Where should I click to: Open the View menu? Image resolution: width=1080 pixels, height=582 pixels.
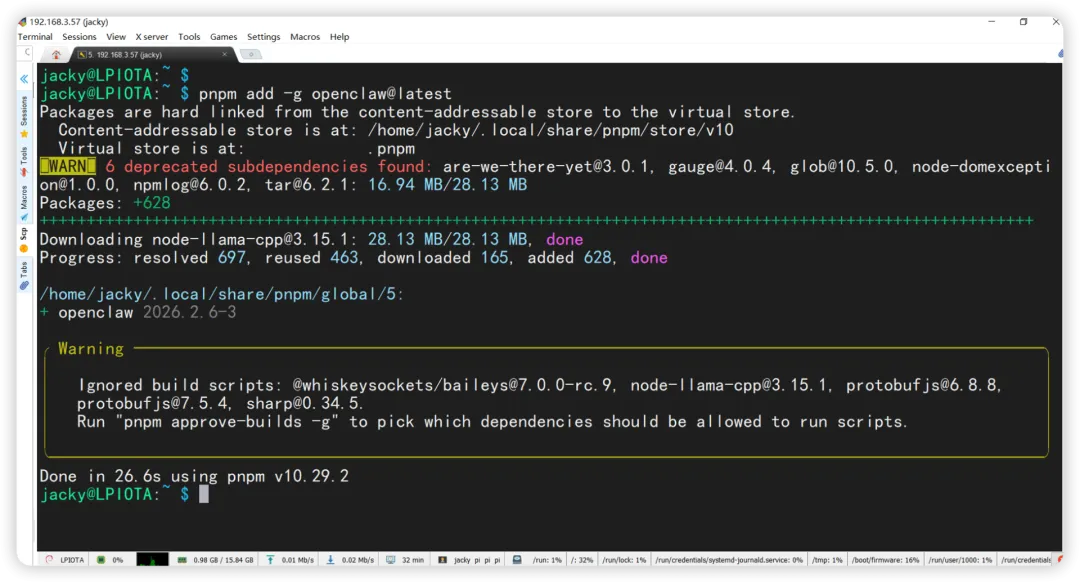pyautogui.click(x=116, y=37)
